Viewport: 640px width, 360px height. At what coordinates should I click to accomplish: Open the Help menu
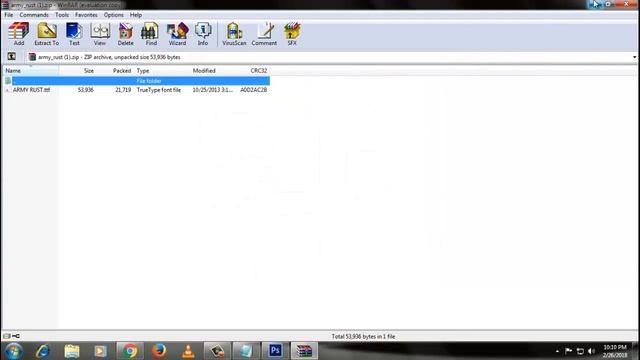[x=136, y=15]
